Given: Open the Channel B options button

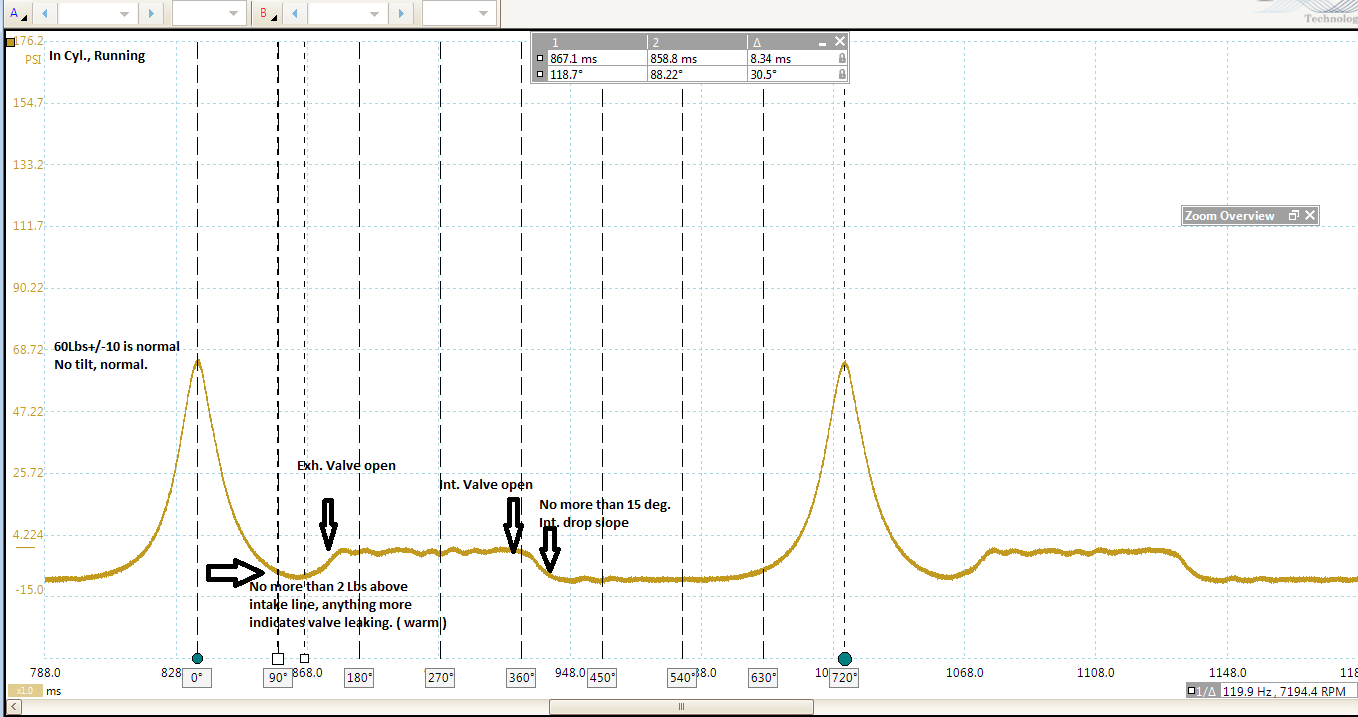Looking at the screenshot, I should click(x=266, y=13).
